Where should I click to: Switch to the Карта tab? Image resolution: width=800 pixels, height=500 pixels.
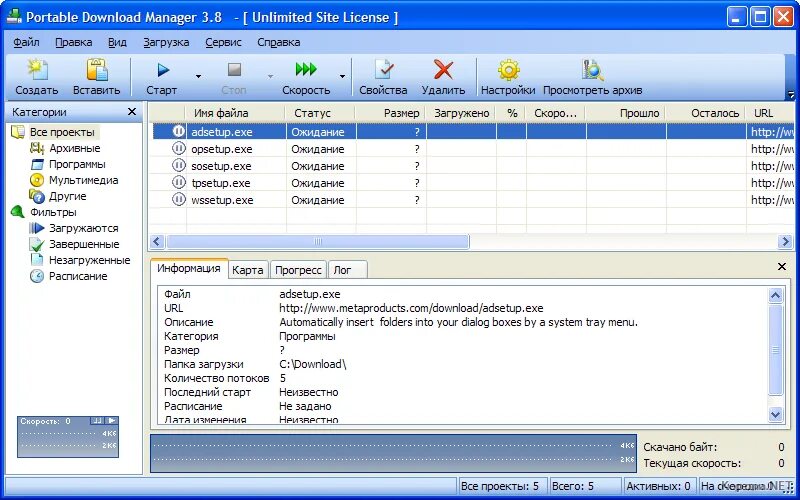click(247, 270)
